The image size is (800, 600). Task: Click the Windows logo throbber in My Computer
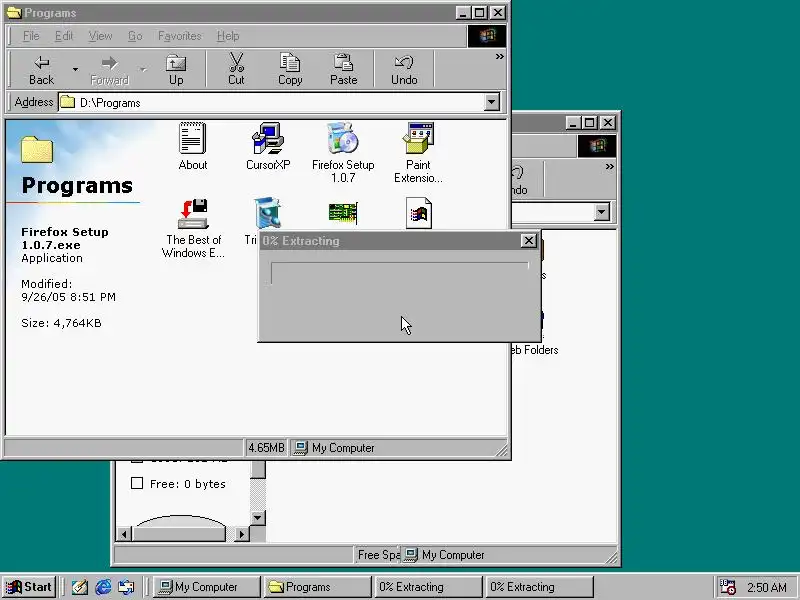596,146
